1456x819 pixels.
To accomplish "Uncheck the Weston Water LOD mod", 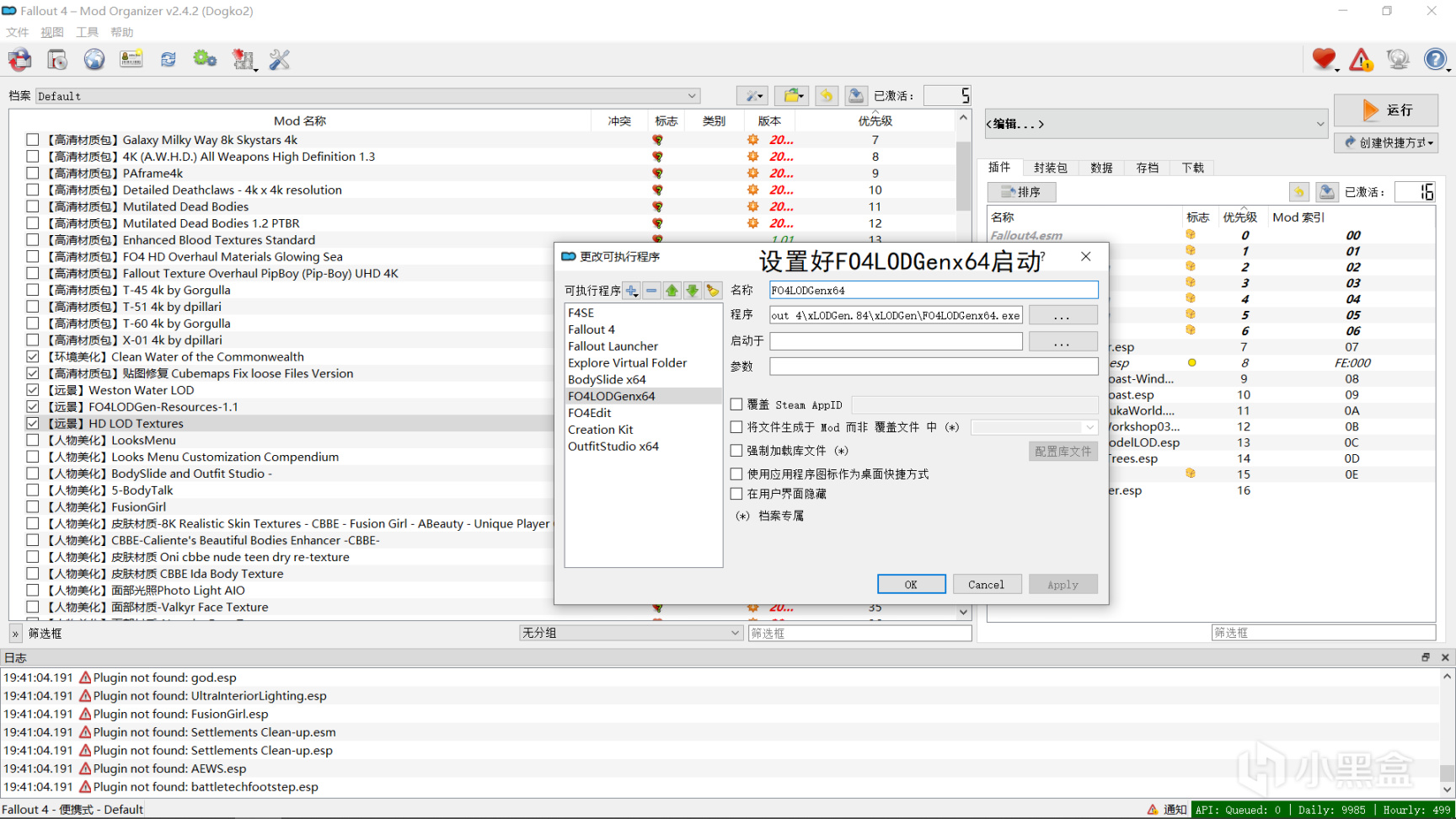I will tap(33, 390).
